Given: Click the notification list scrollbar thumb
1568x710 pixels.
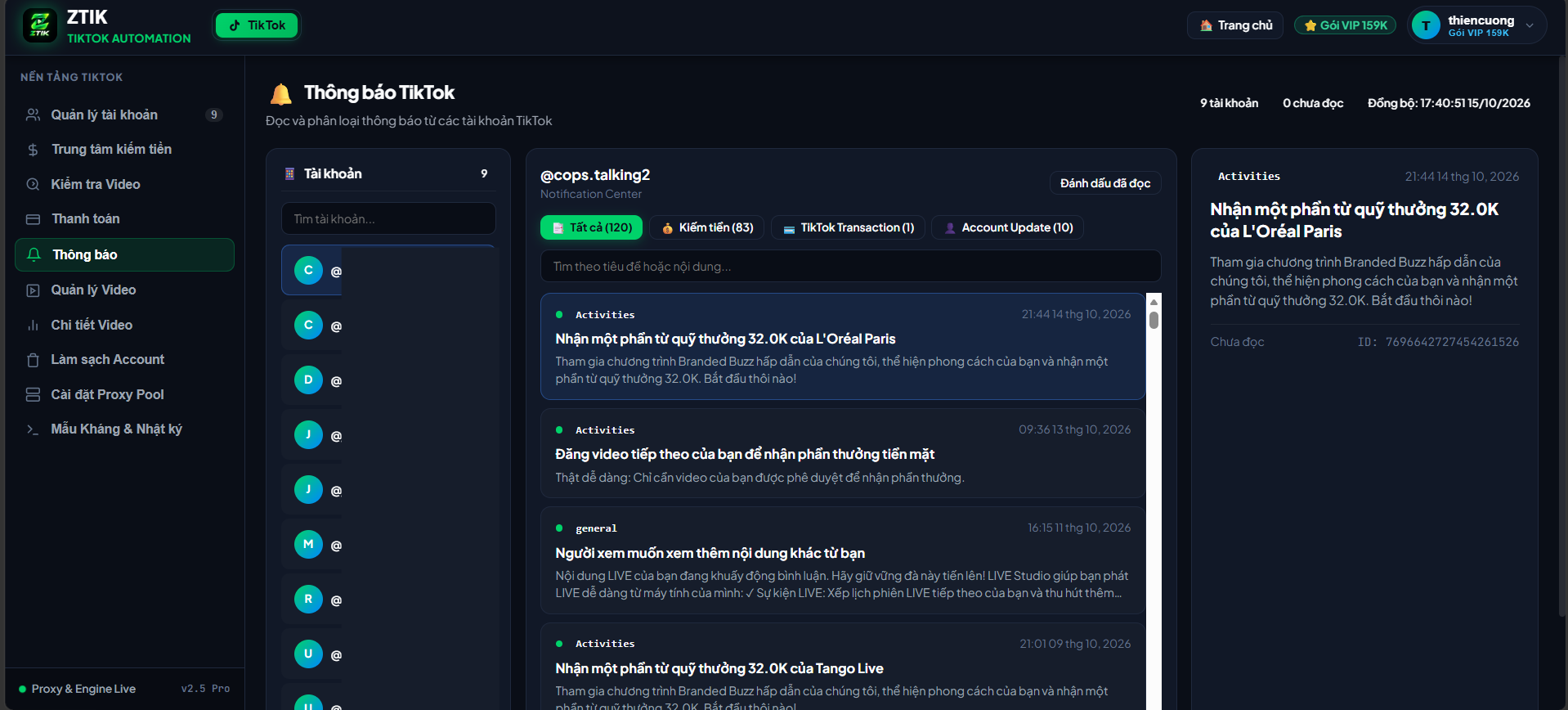Looking at the screenshot, I should tap(1154, 320).
